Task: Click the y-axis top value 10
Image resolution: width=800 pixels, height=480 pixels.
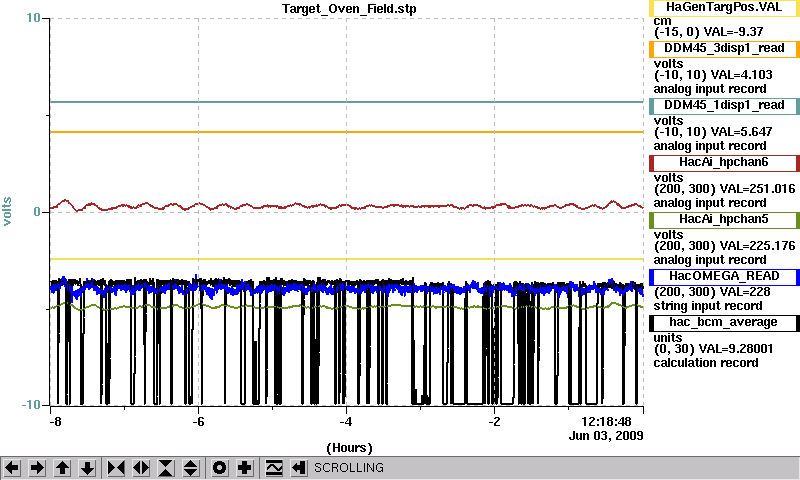Action: pos(33,18)
